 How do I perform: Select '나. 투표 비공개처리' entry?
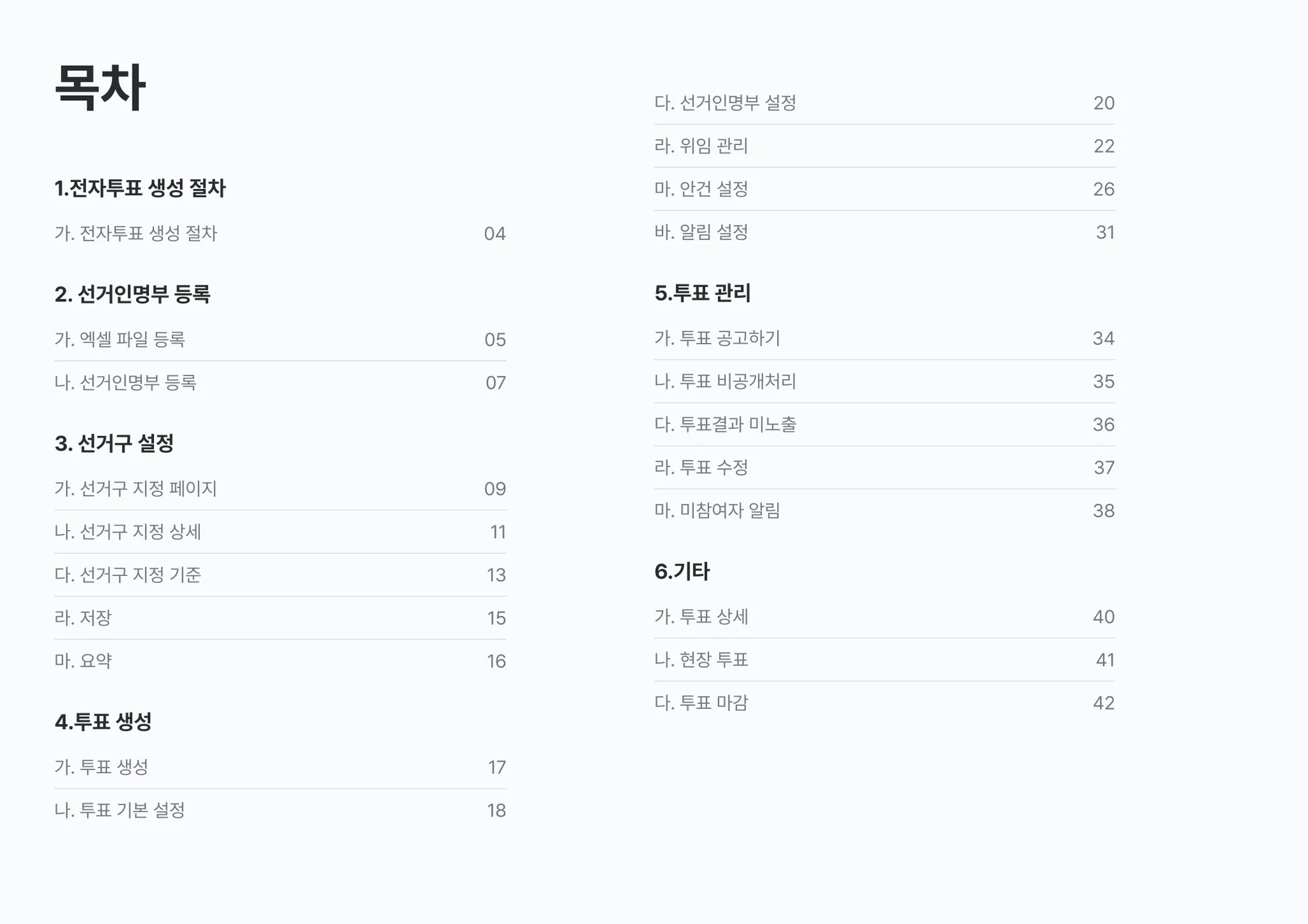pyautogui.click(x=726, y=382)
